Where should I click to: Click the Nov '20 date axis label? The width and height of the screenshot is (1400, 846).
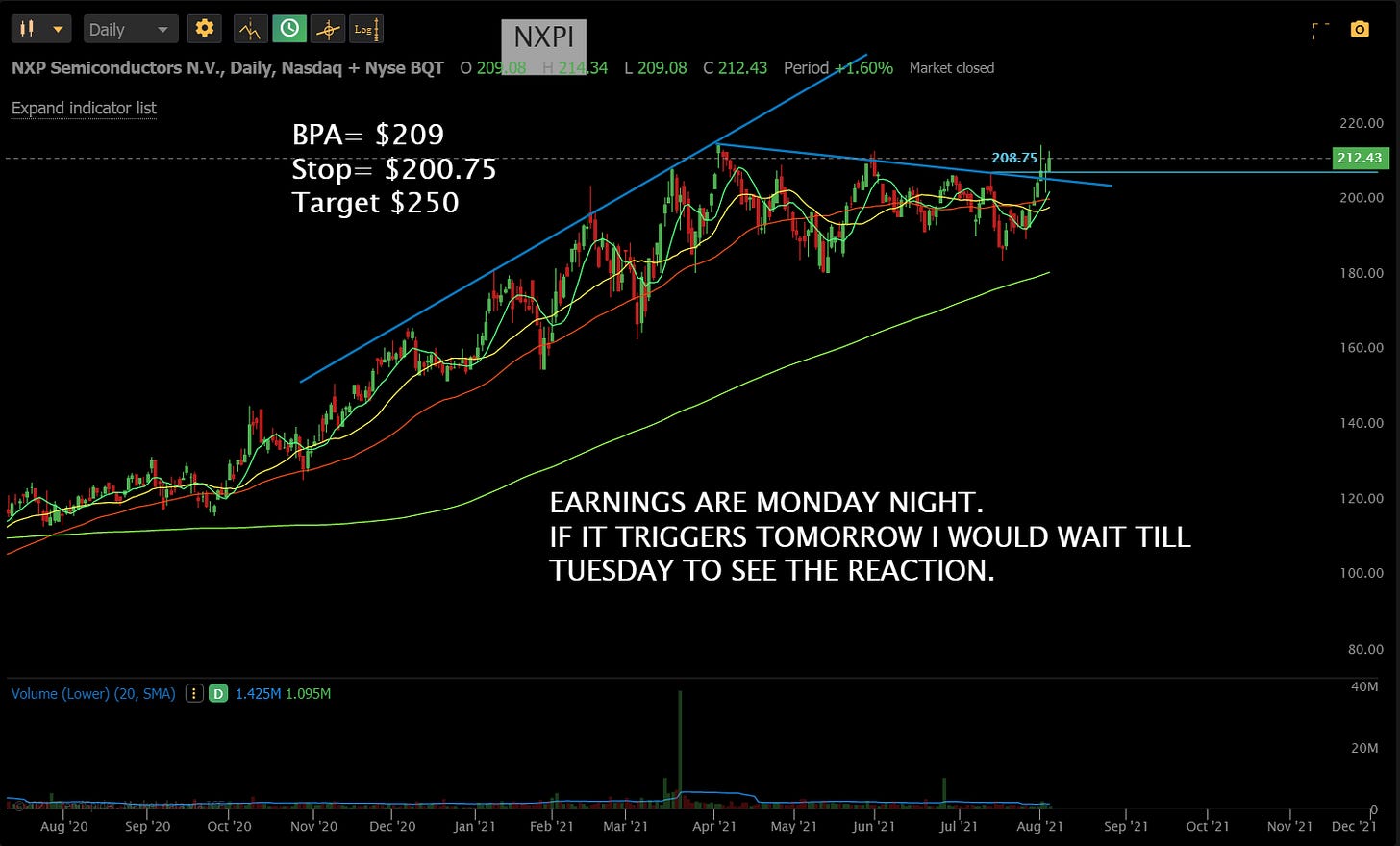tap(313, 826)
